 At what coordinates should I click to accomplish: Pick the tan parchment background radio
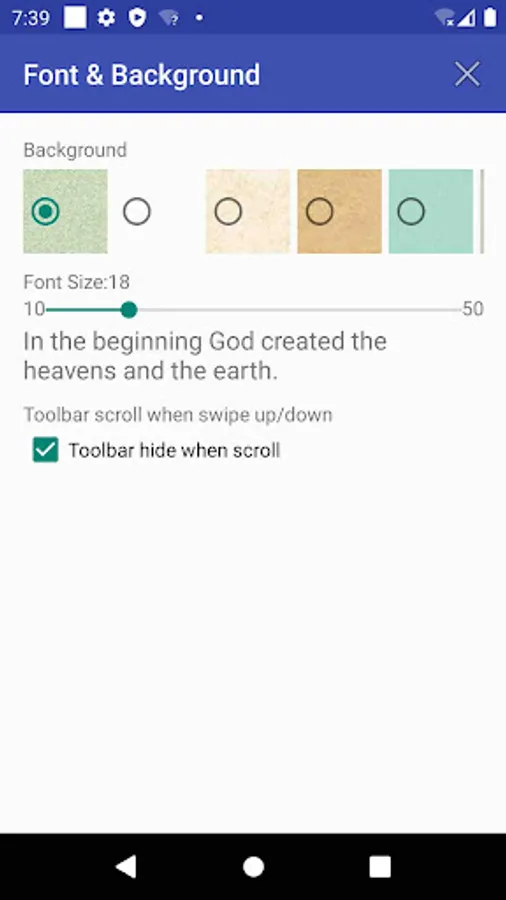[x=320, y=212]
